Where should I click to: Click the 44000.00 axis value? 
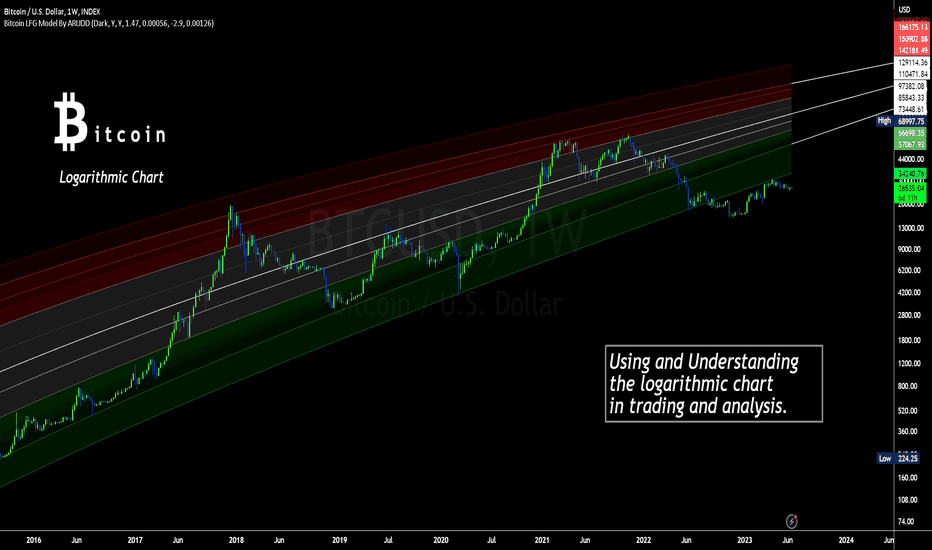911,159
